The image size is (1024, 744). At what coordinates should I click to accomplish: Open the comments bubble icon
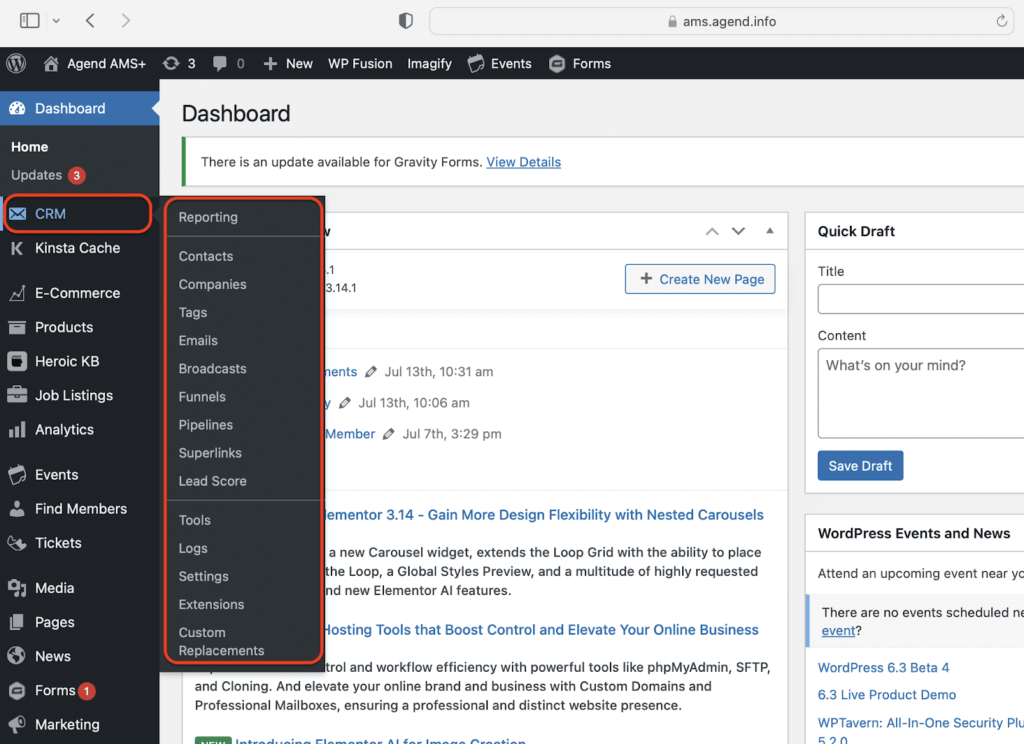220,63
